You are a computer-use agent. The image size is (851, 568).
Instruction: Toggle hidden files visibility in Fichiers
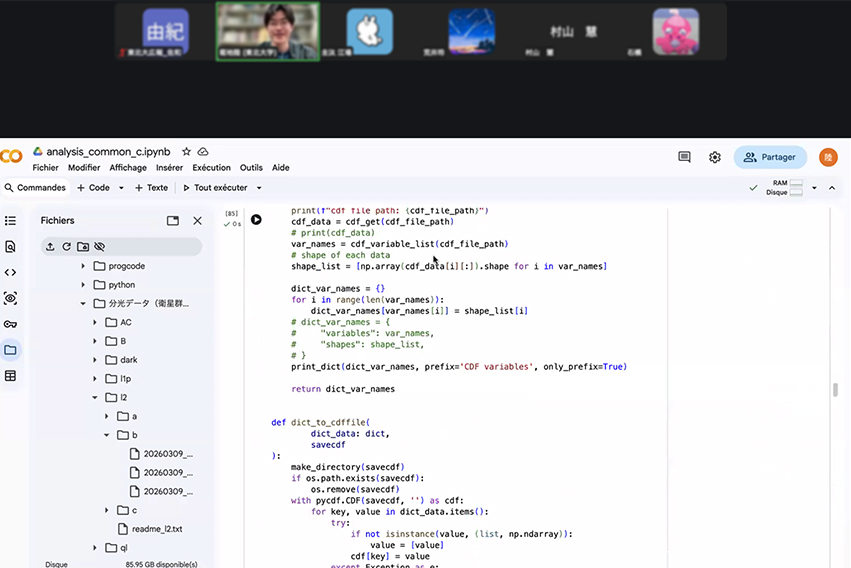(x=99, y=246)
